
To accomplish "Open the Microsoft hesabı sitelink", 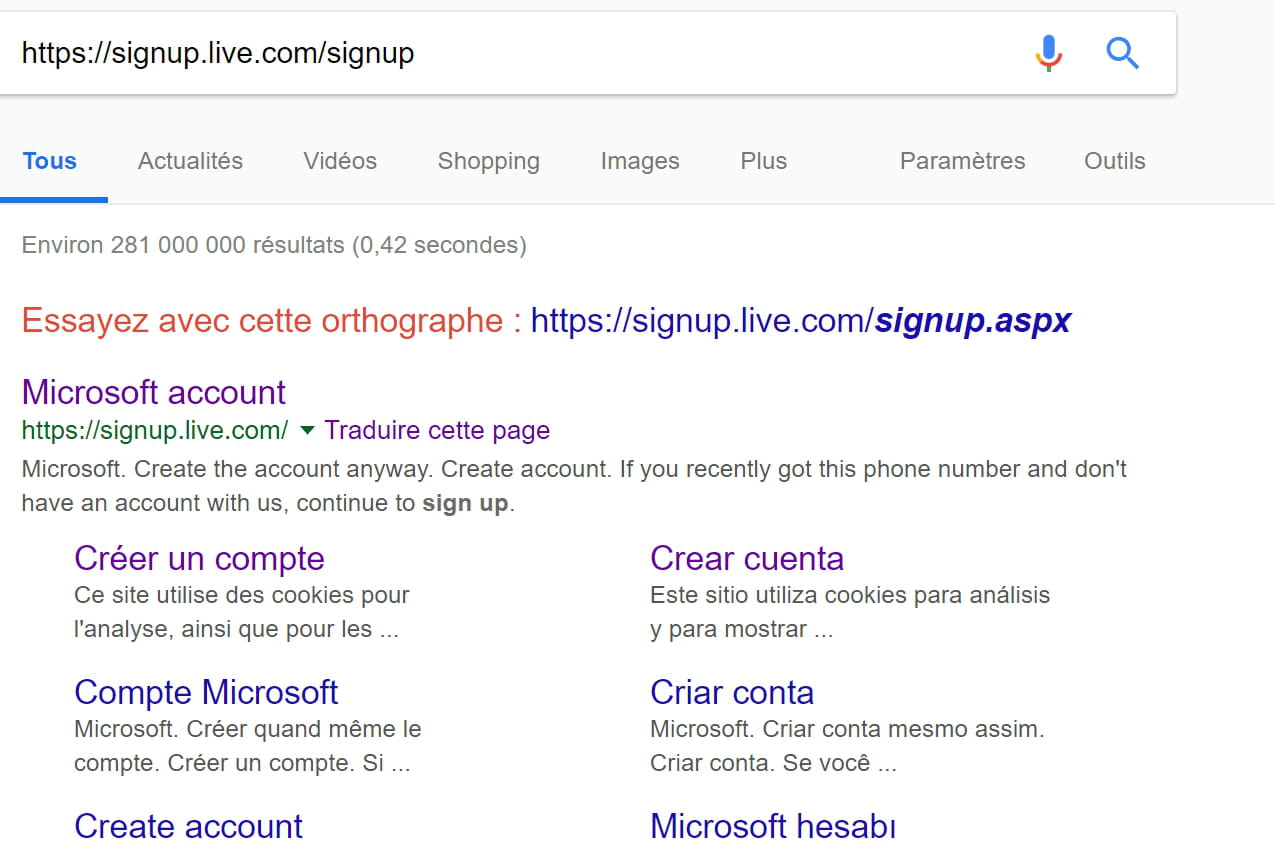I will 773,826.
